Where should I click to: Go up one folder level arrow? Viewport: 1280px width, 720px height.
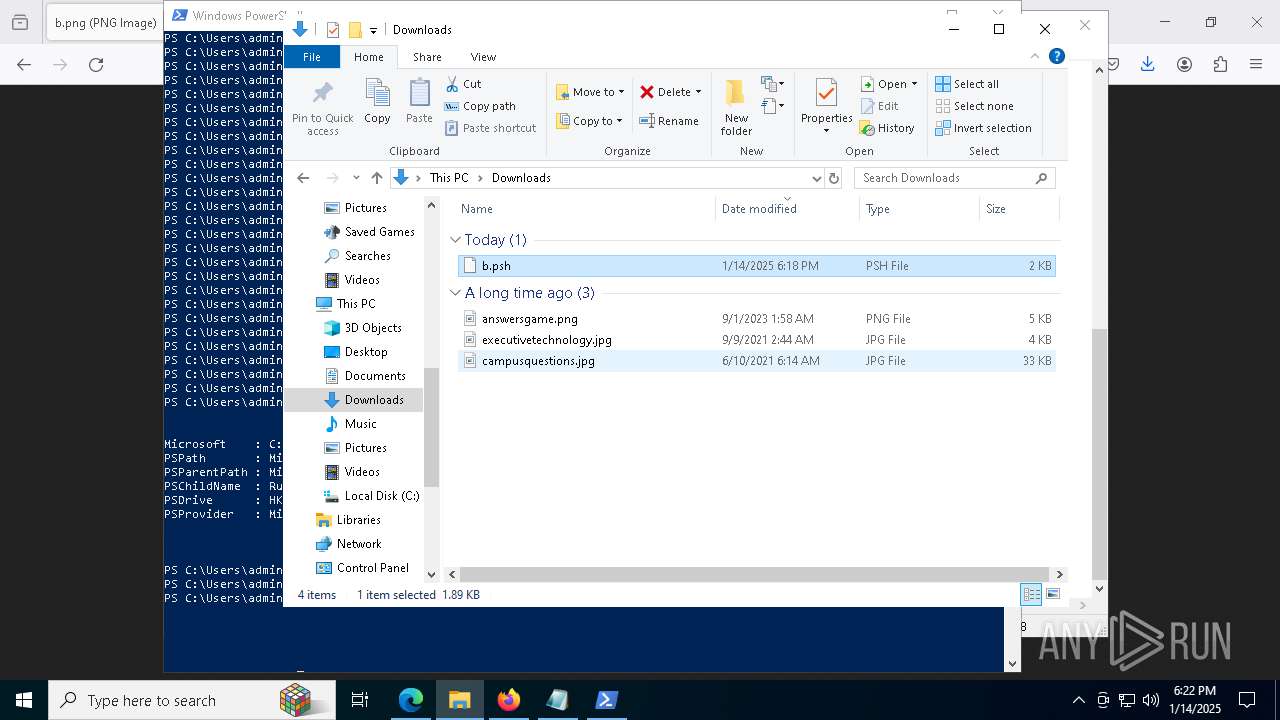pos(376,178)
